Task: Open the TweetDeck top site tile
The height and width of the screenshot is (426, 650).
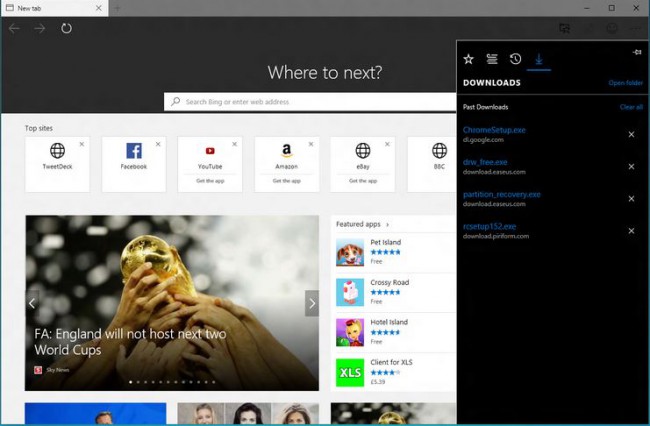Action: coord(57,165)
